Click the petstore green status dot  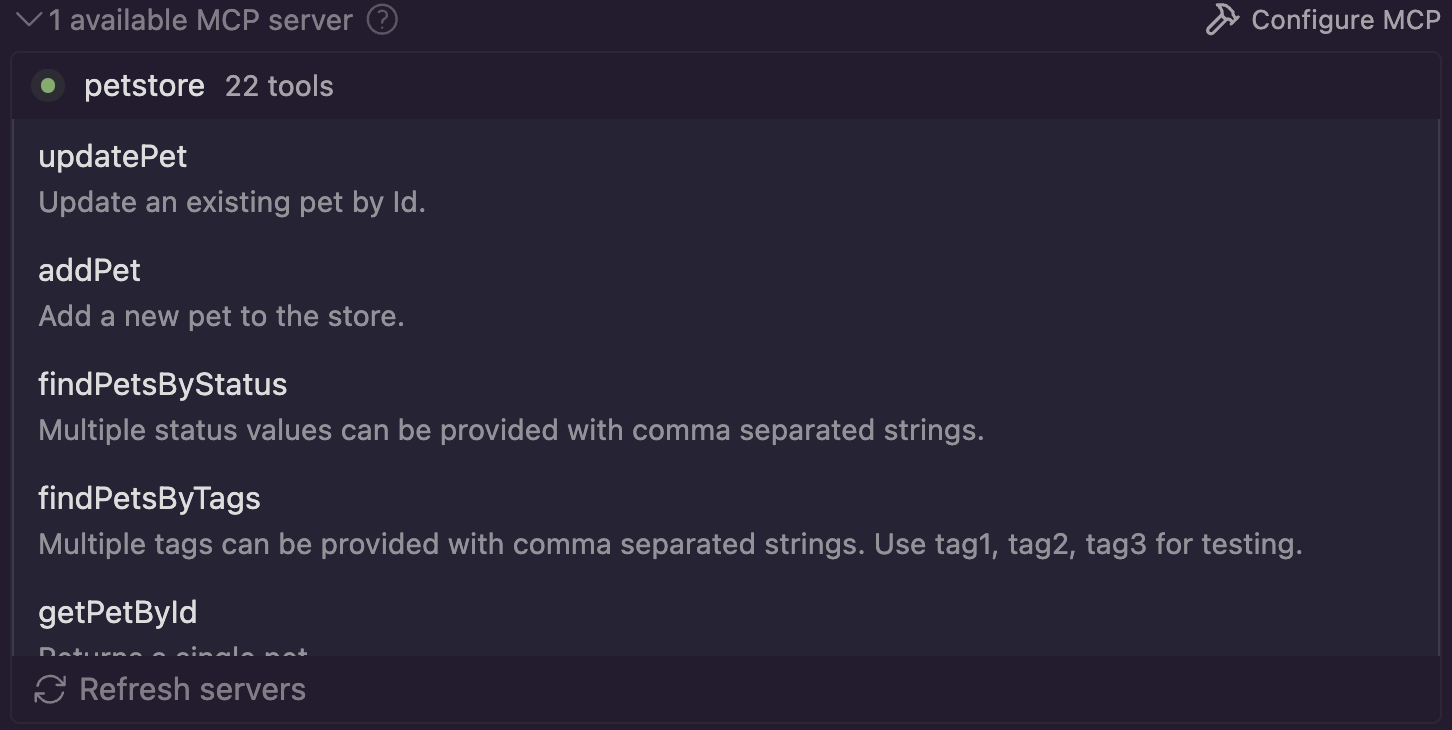pos(48,86)
